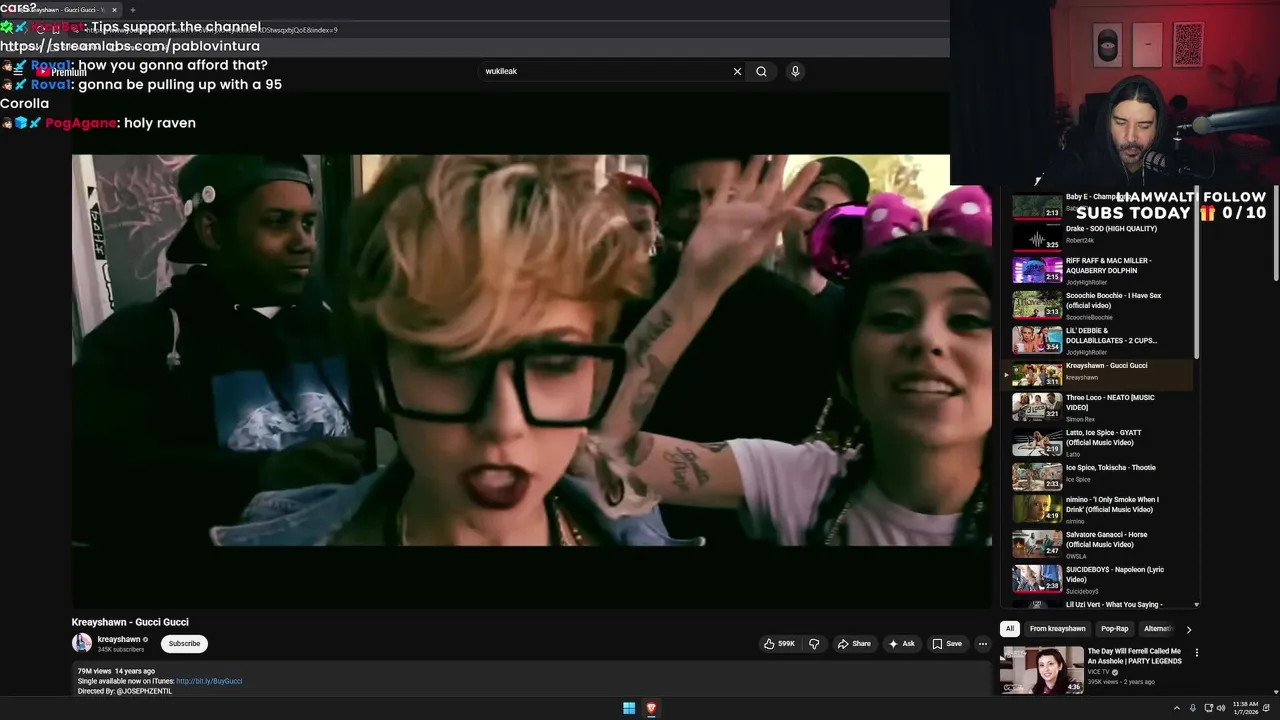Image resolution: width=1280 pixels, height=720 pixels.
Task: Play RiFF RAFF & MAC MILLER Aquaberry Dolphin
Action: click(1099, 271)
